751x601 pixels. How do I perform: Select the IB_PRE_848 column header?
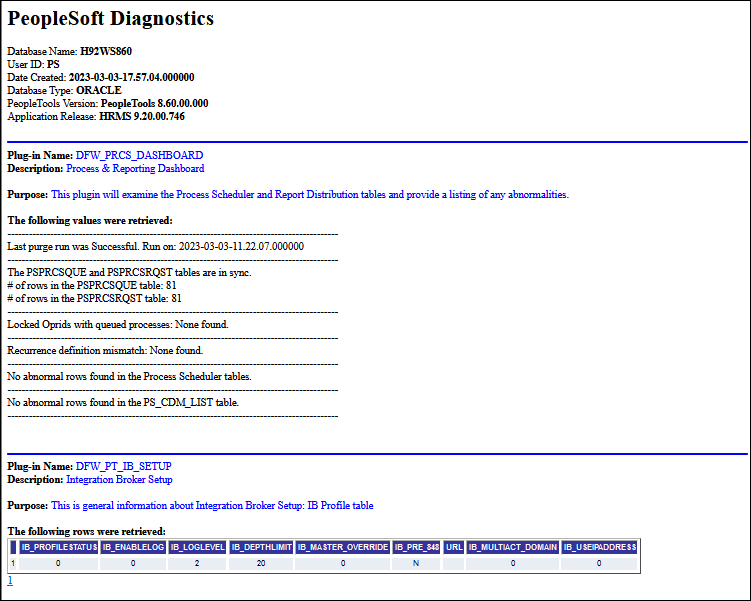click(416, 547)
